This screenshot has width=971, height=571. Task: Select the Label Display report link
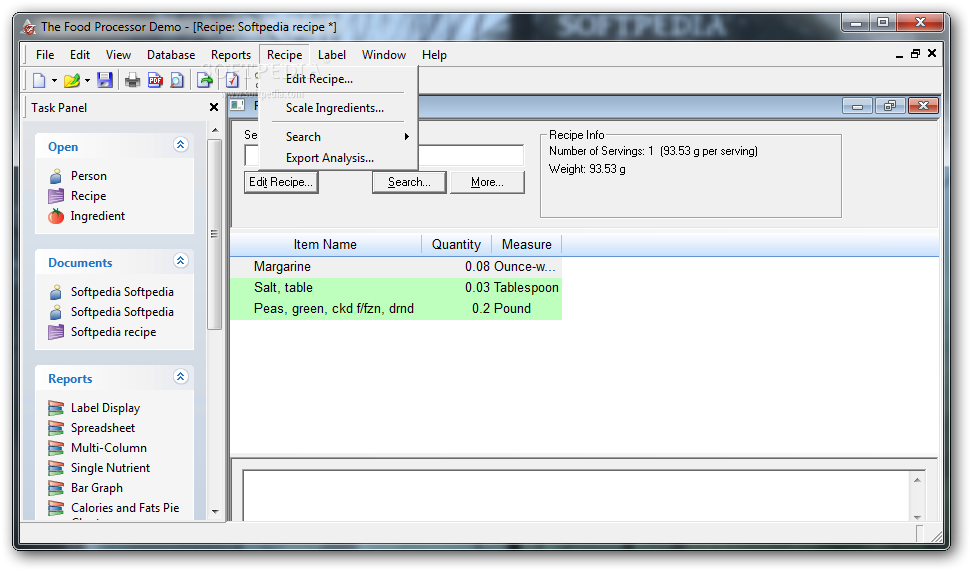pos(105,408)
